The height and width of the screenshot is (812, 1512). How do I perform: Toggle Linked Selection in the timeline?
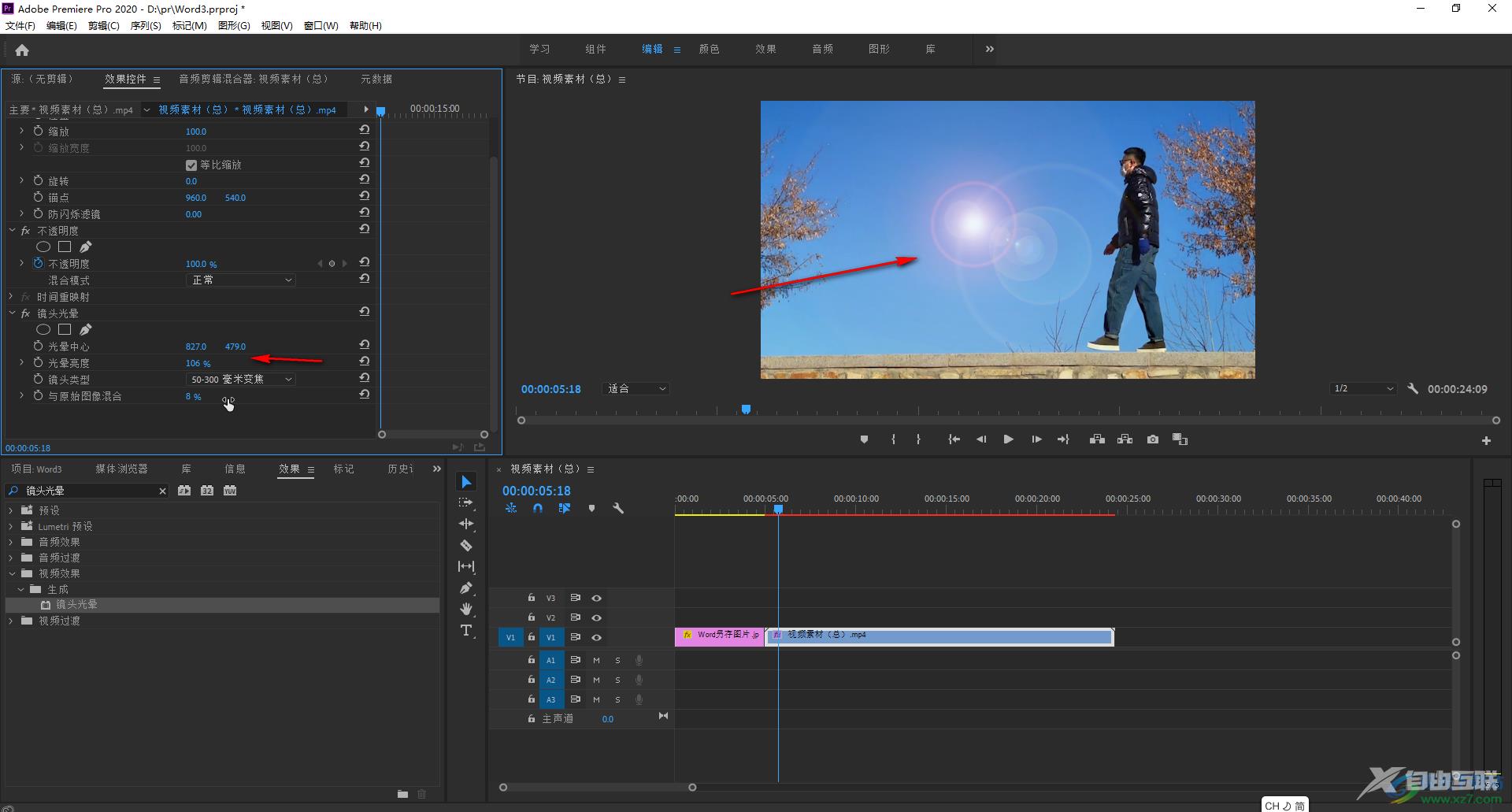click(565, 509)
